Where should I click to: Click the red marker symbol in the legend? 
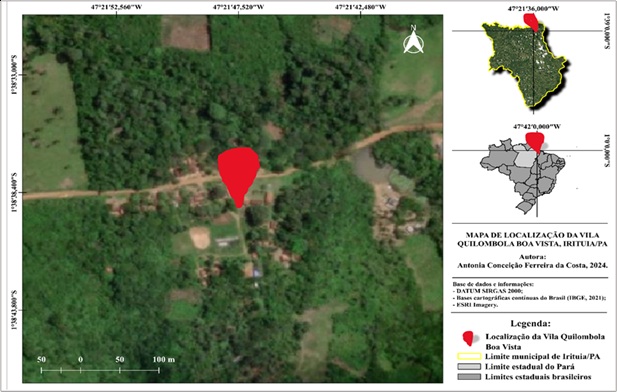[x=468, y=338]
